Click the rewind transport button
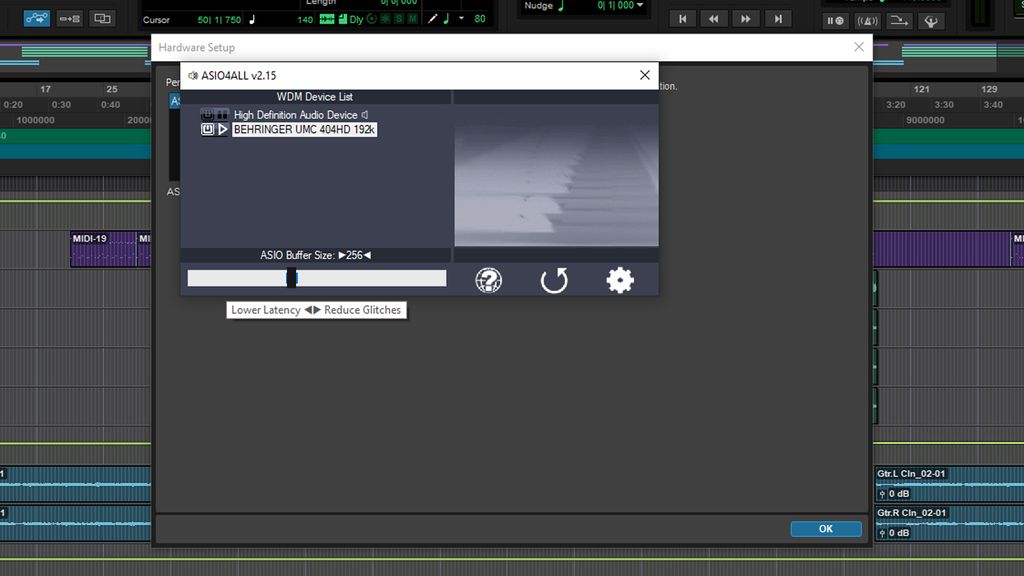This screenshot has width=1024, height=576. point(714,19)
